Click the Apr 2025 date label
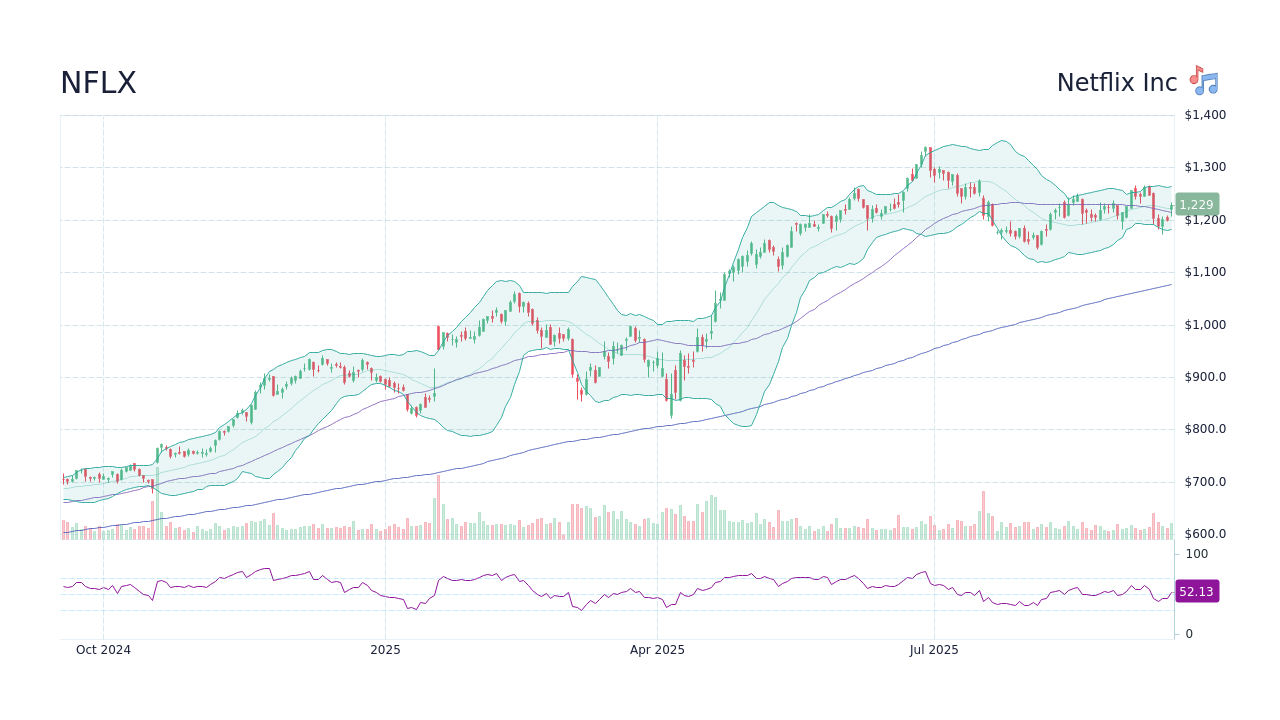Screen dimensions: 1280x720 tap(657, 650)
